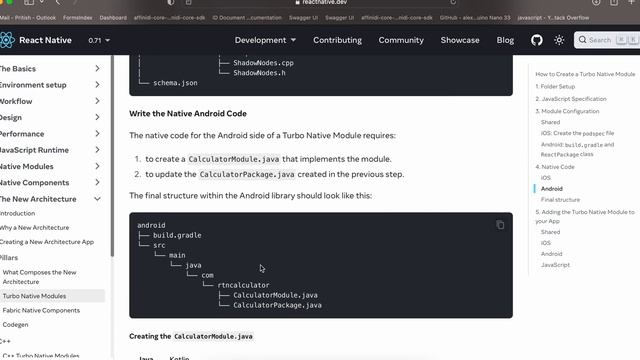640x360 pixels.
Task: Jump to 5. Adding the Turbo Native Module
Action: pos(585,216)
